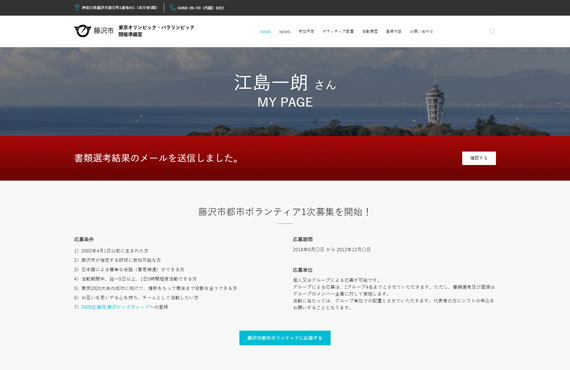This screenshot has width=570, height=370.
Task: Click the address text in top bar
Action: coord(119,8)
